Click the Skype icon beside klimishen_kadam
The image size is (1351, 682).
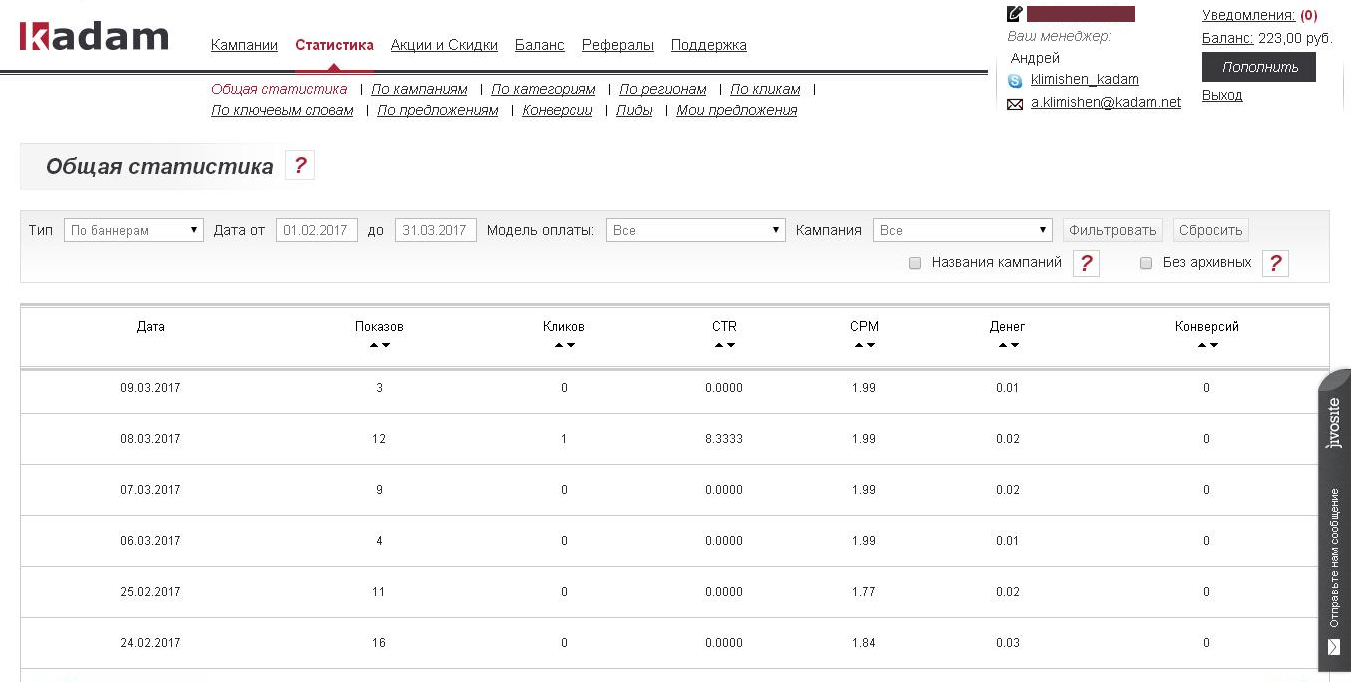tap(1015, 81)
